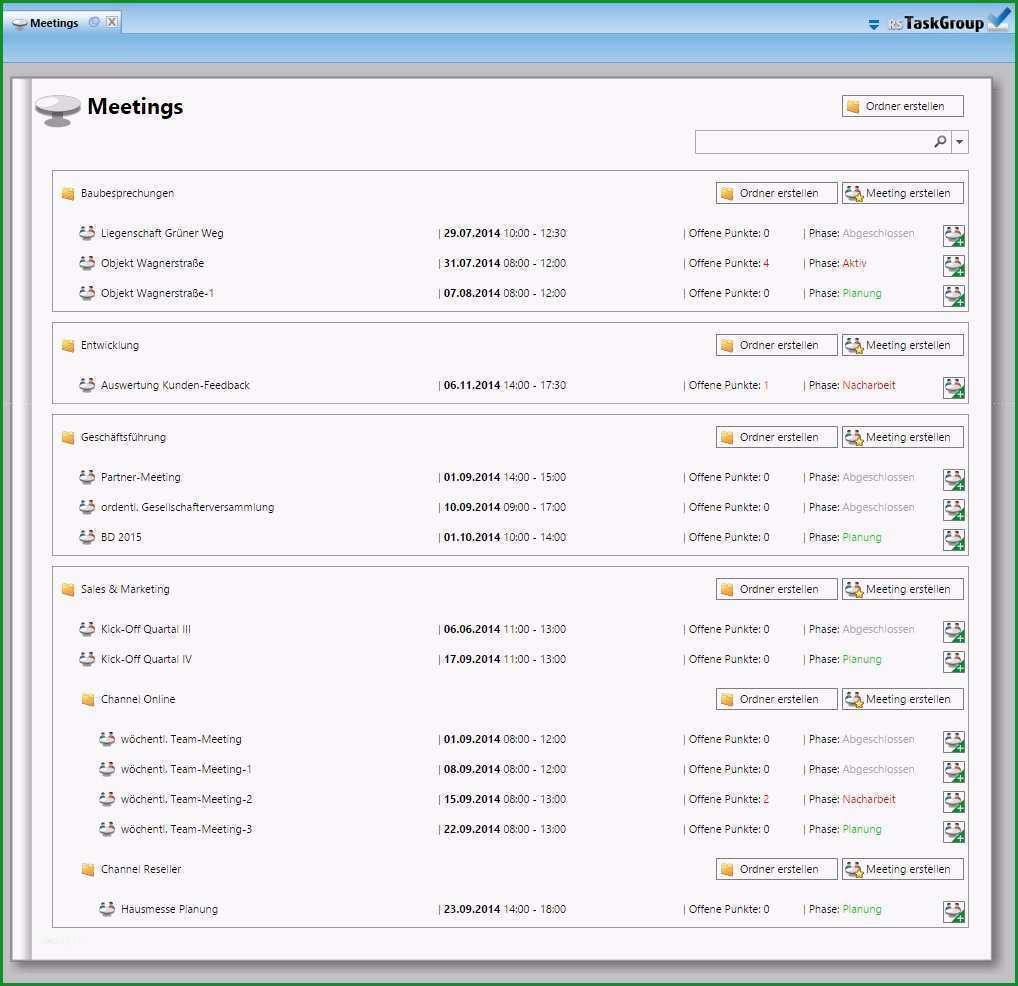Click add icon on Objekt Wagnerstraße 31.07.2014 row
The height and width of the screenshot is (986, 1018).
tap(954, 265)
